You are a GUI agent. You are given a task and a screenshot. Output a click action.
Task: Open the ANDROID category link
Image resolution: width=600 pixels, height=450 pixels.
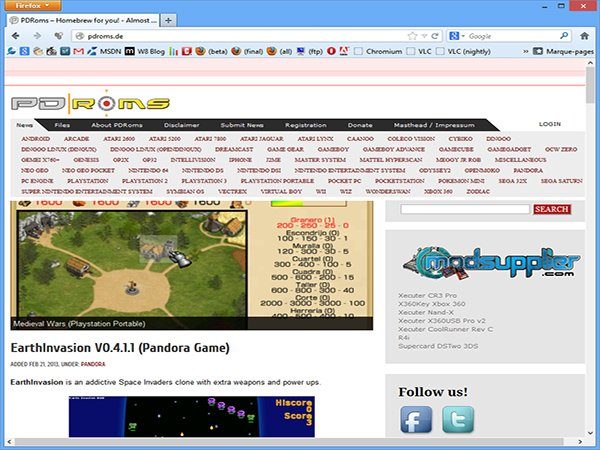click(36, 139)
